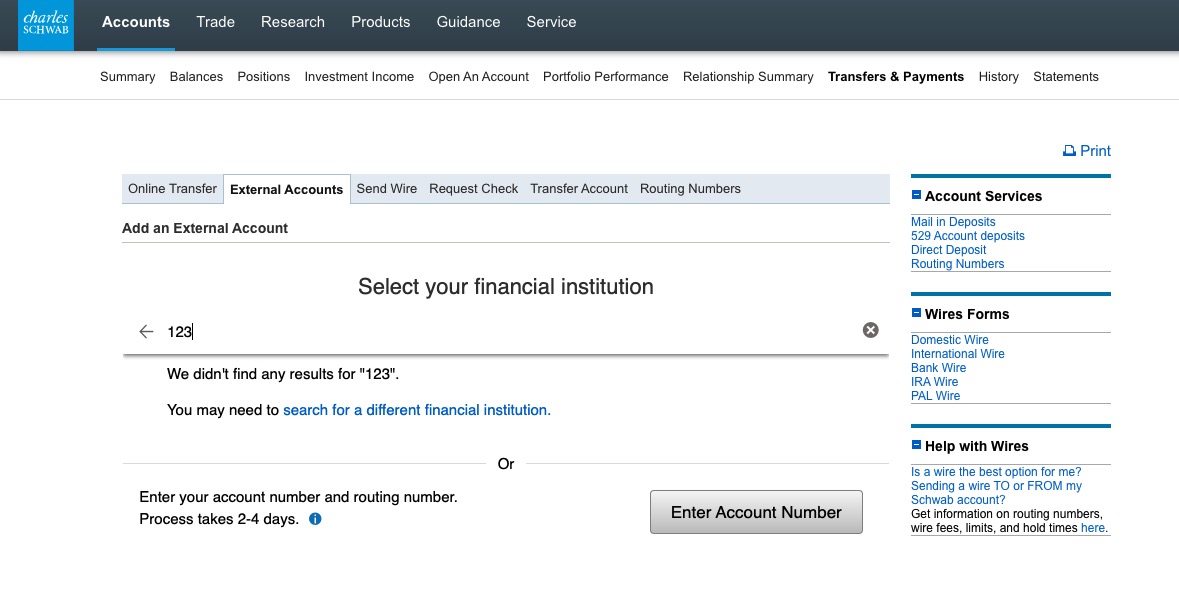Click the printer icon to print
The image size is (1179, 616).
coord(1069,151)
